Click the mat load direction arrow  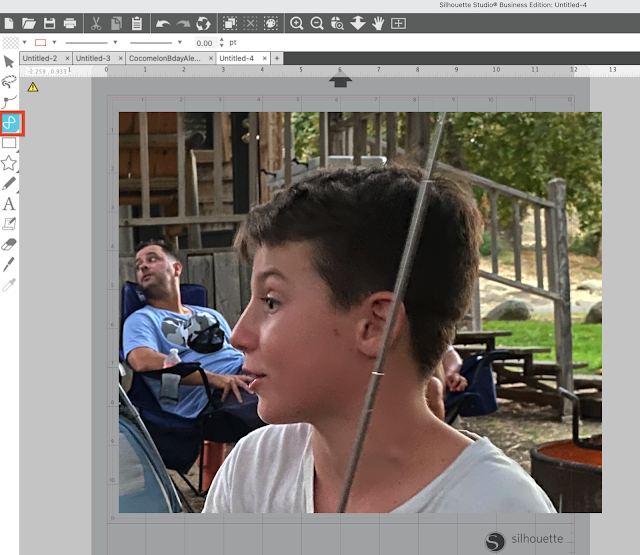(340, 82)
